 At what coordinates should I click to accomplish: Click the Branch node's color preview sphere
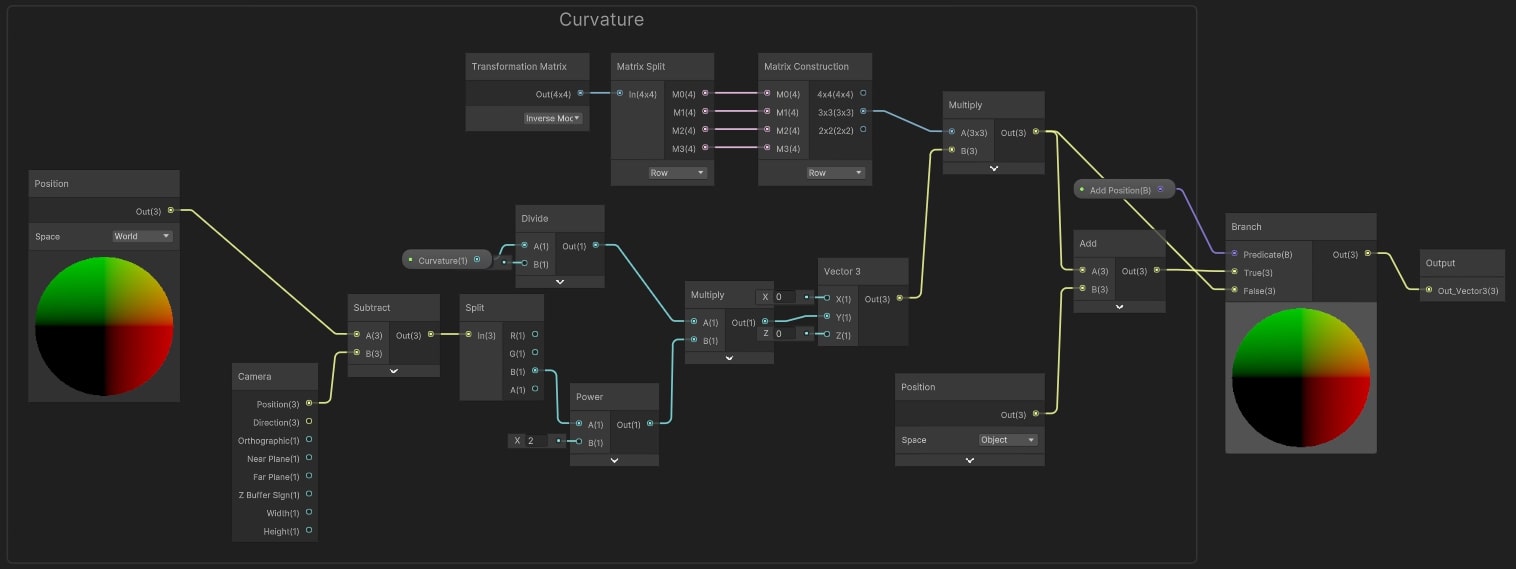pyautogui.click(x=1300, y=377)
